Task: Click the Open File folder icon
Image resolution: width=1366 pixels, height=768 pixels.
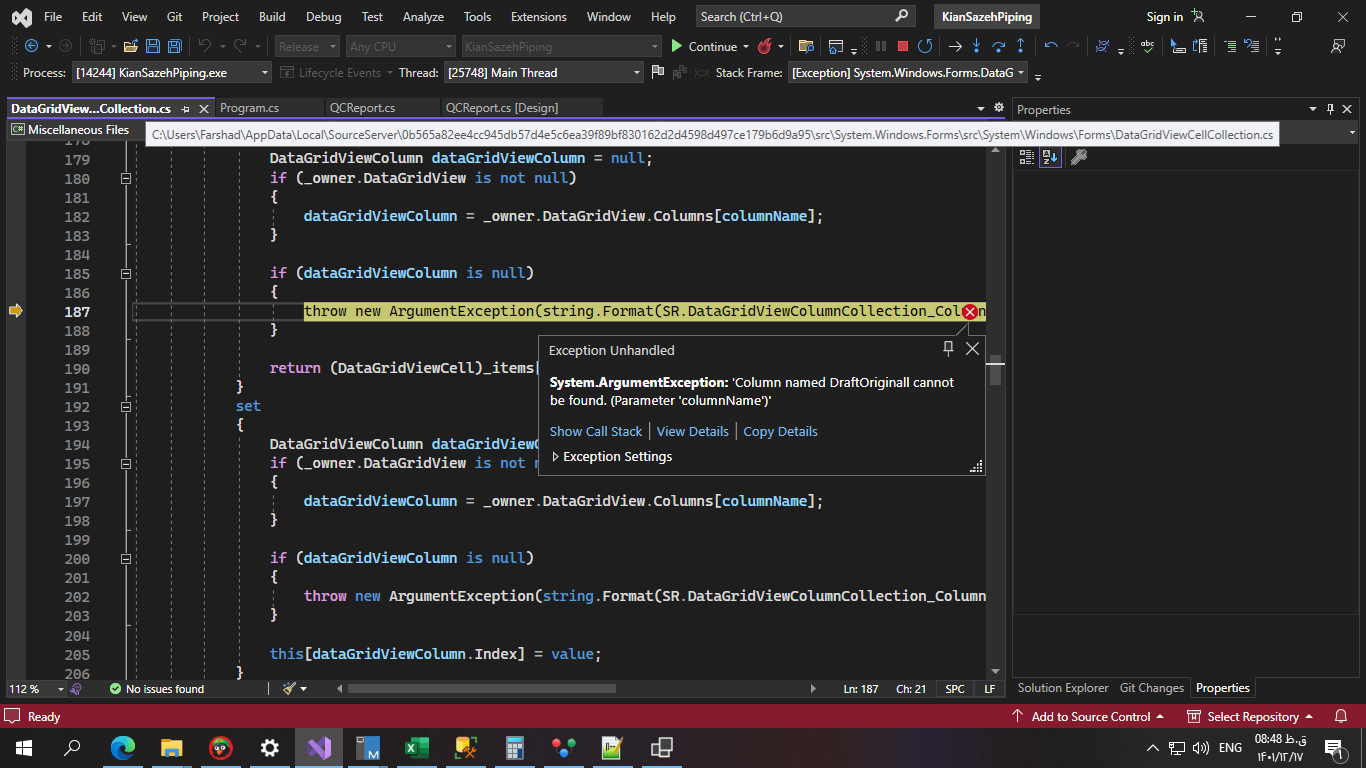Action: [132, 46]
